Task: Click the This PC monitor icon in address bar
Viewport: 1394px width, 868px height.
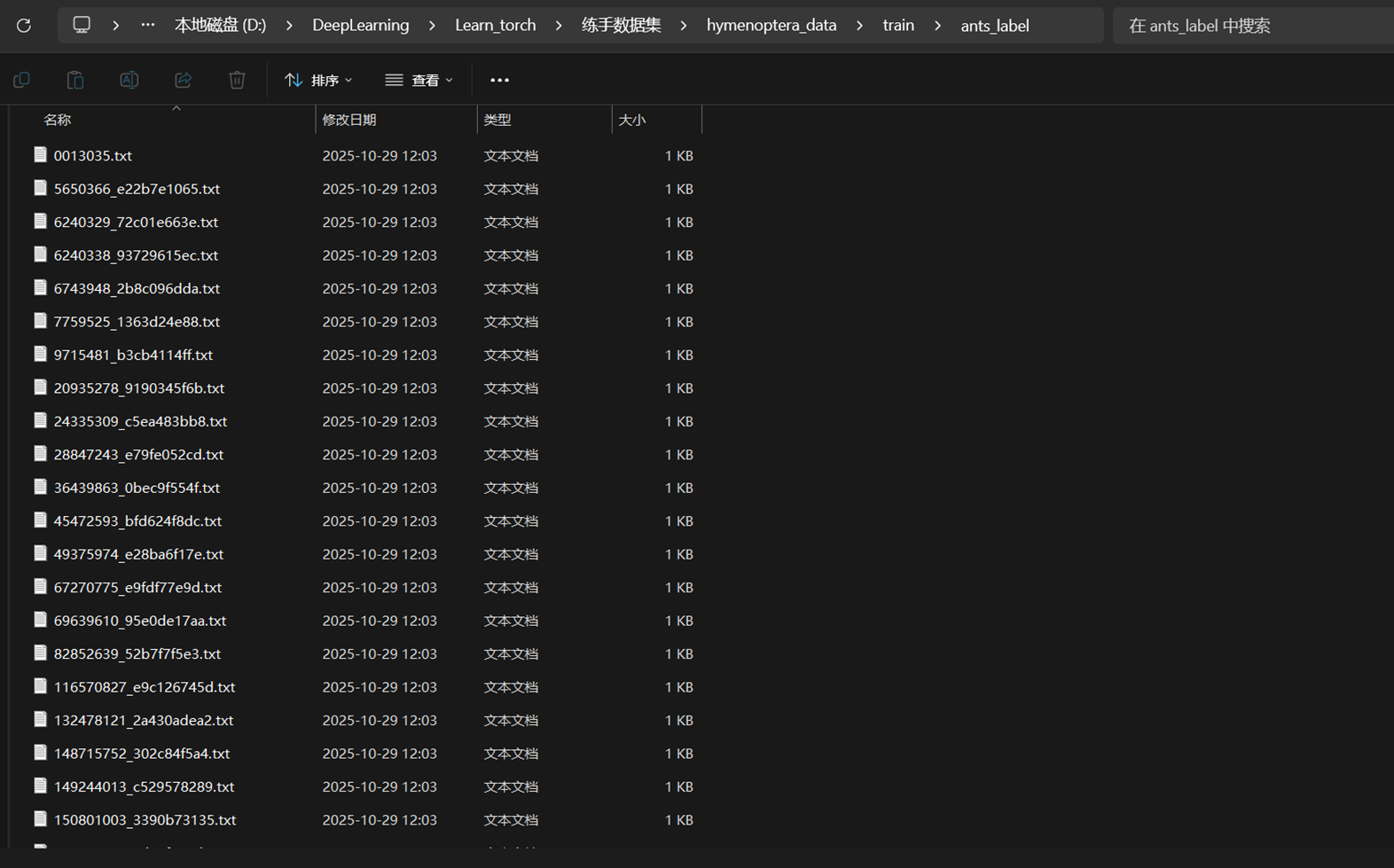Action: (82, 25)
